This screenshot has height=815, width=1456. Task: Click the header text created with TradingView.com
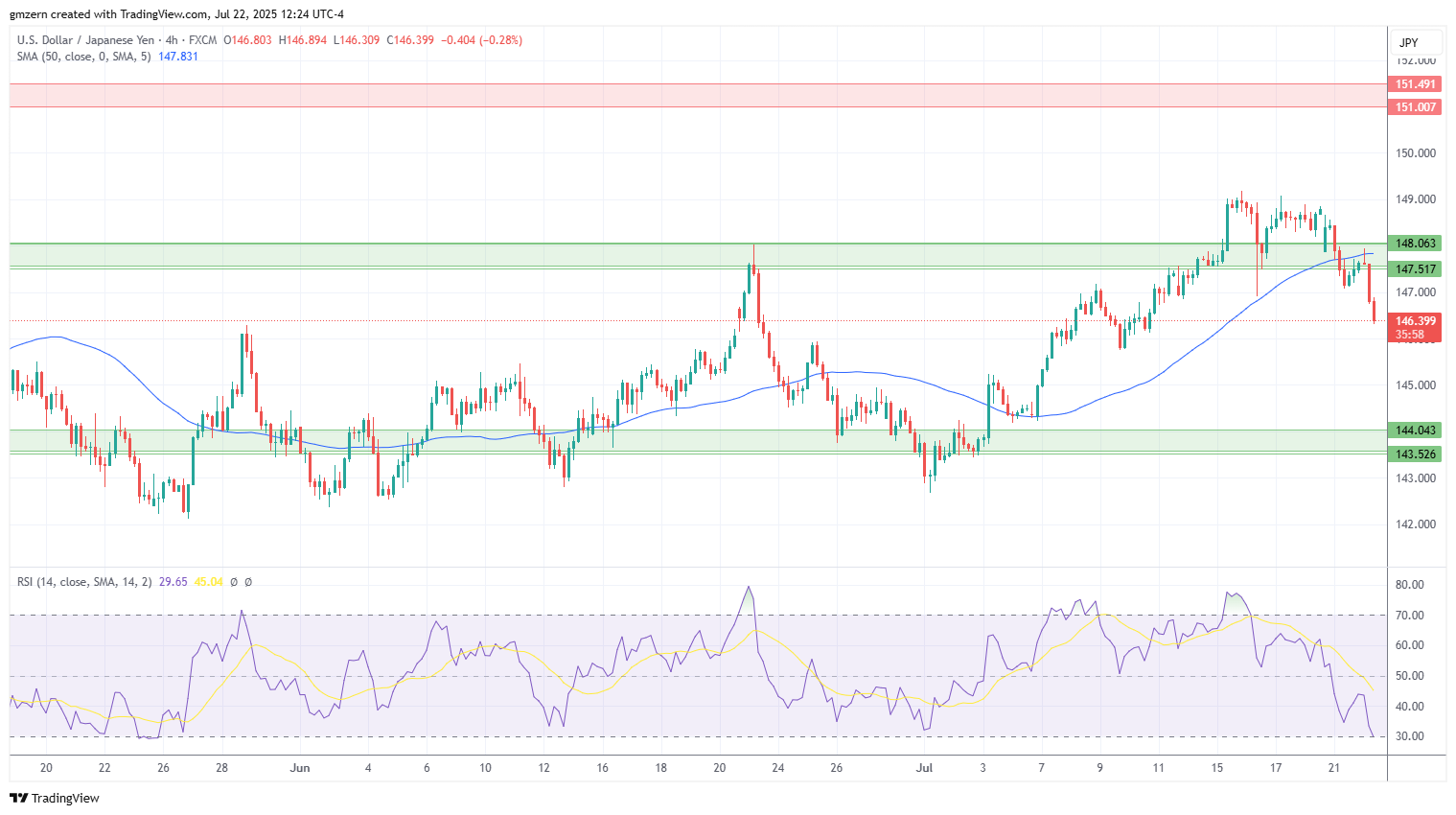(129, 14)
